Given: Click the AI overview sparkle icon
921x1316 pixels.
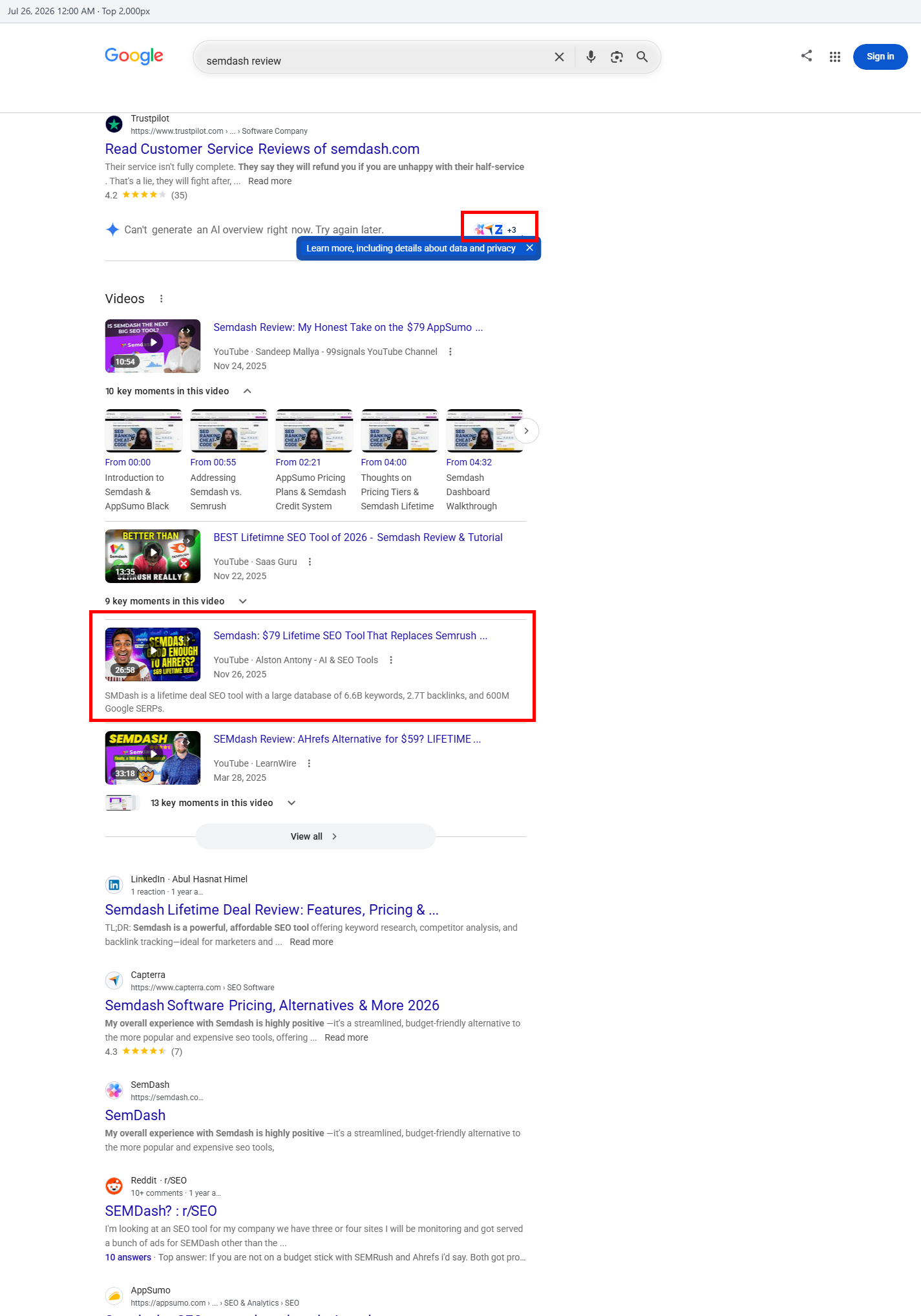Looking at the screenshot, I should pos(112,229).
